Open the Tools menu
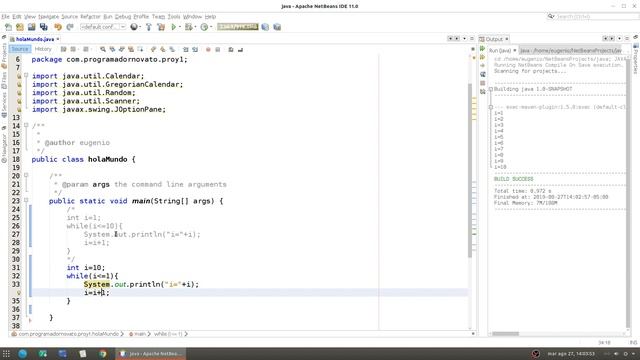 174,17
